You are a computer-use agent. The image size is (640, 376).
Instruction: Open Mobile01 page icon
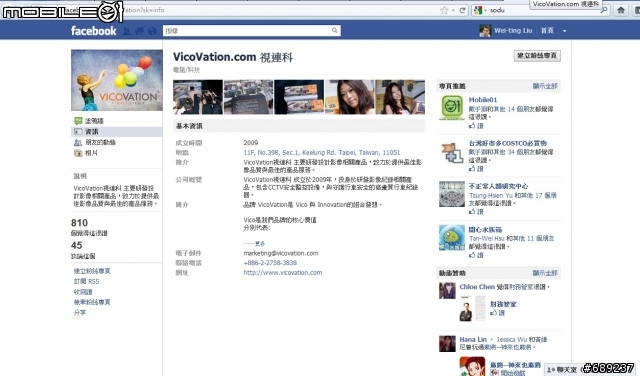point(452,107)
